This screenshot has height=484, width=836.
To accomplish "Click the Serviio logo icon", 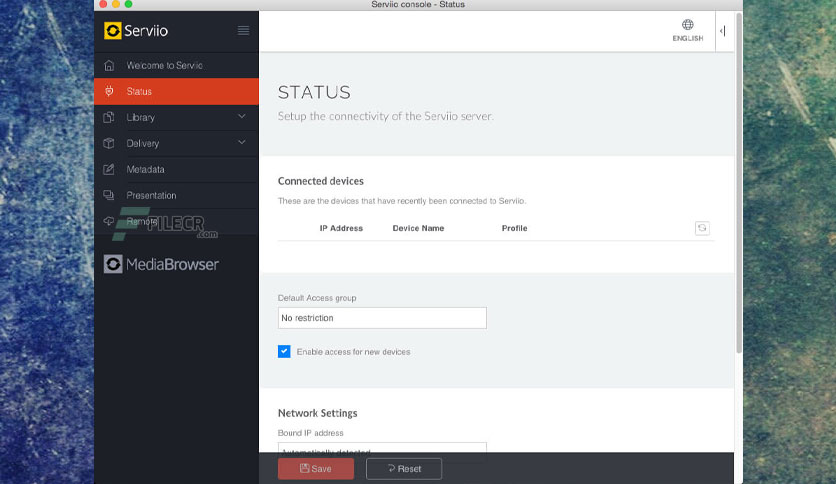I will point(112,30).
